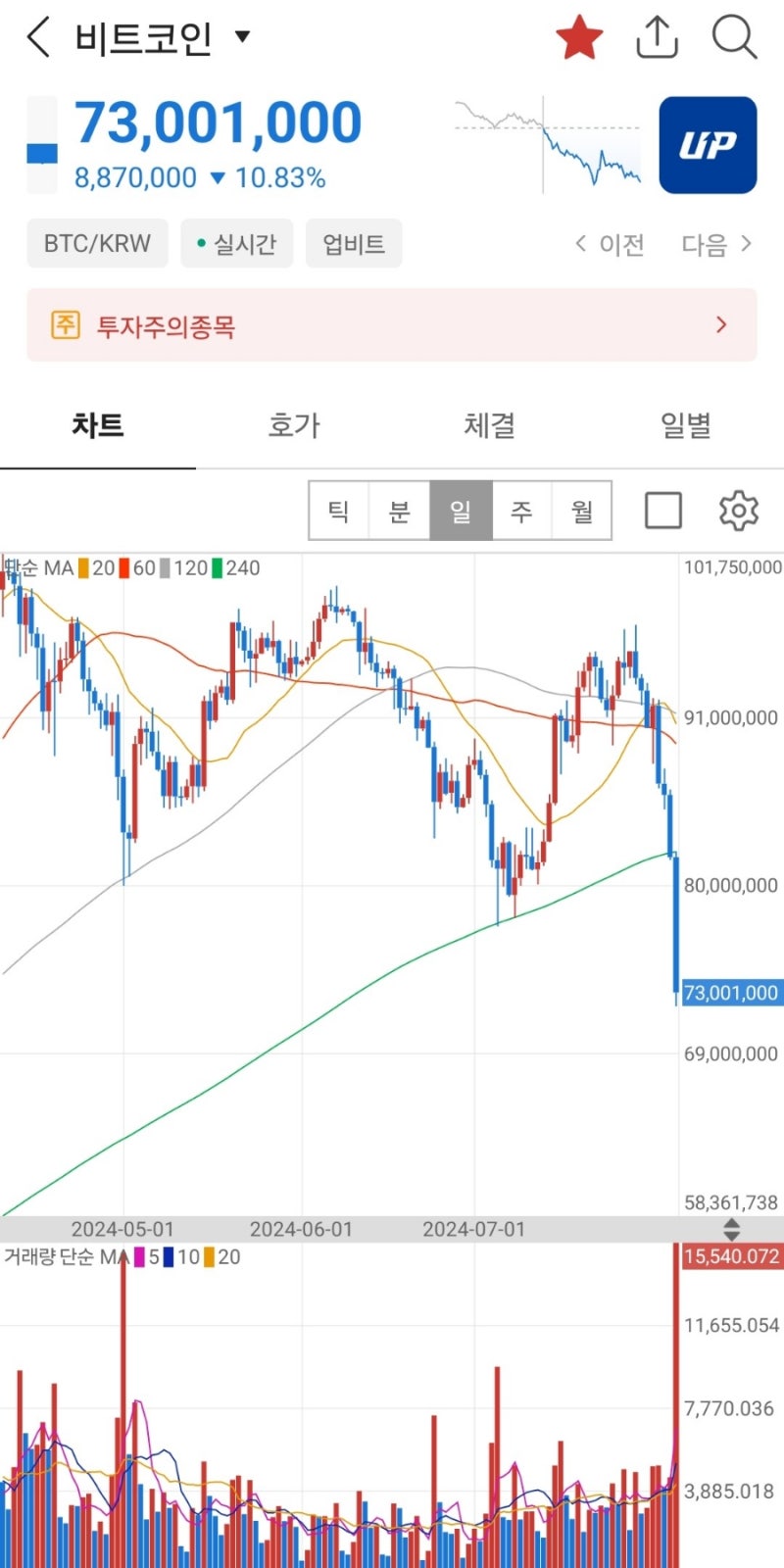Image resolution: width=784 pixels, height=1568 pixels.
Task: Tap the Upbit UP exchange logo
Action: tap(708, 145)
